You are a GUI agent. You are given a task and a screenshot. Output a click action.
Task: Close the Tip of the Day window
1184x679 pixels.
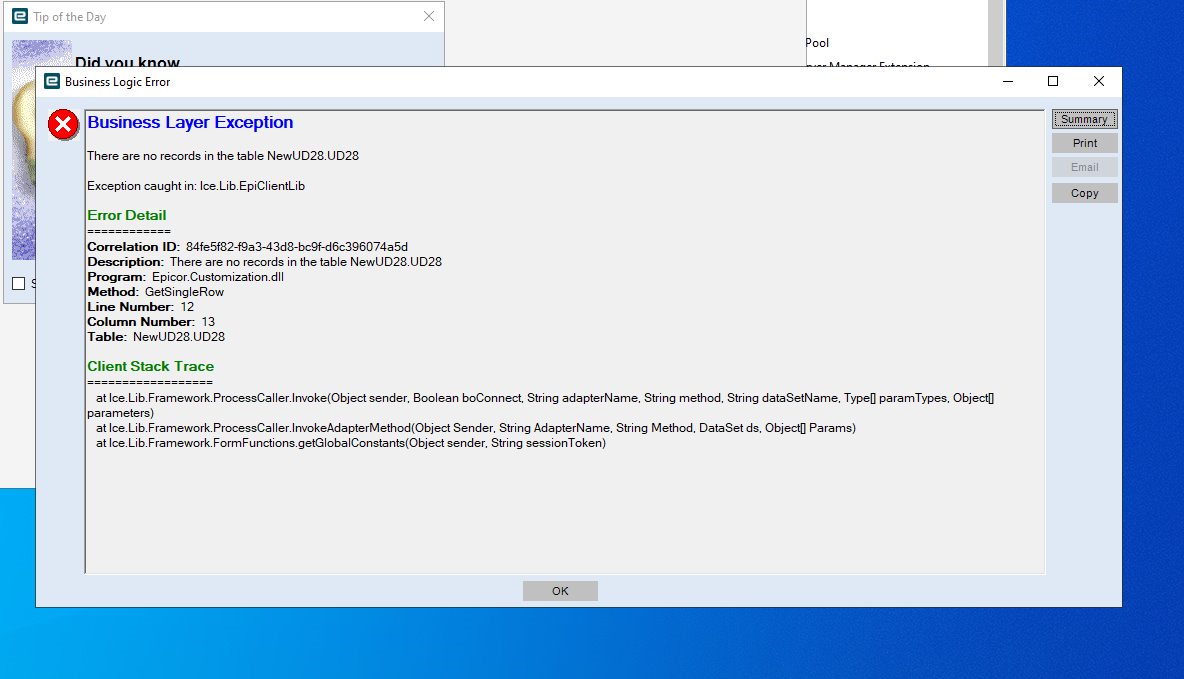(x=429, y=16)
